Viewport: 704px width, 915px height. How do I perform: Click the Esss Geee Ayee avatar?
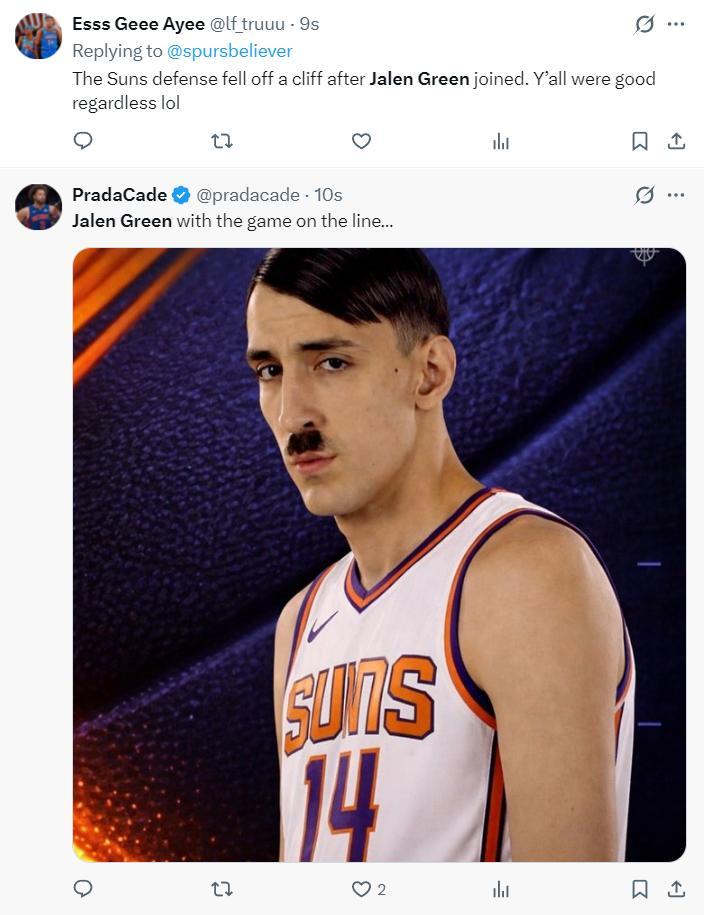(38, 36)
